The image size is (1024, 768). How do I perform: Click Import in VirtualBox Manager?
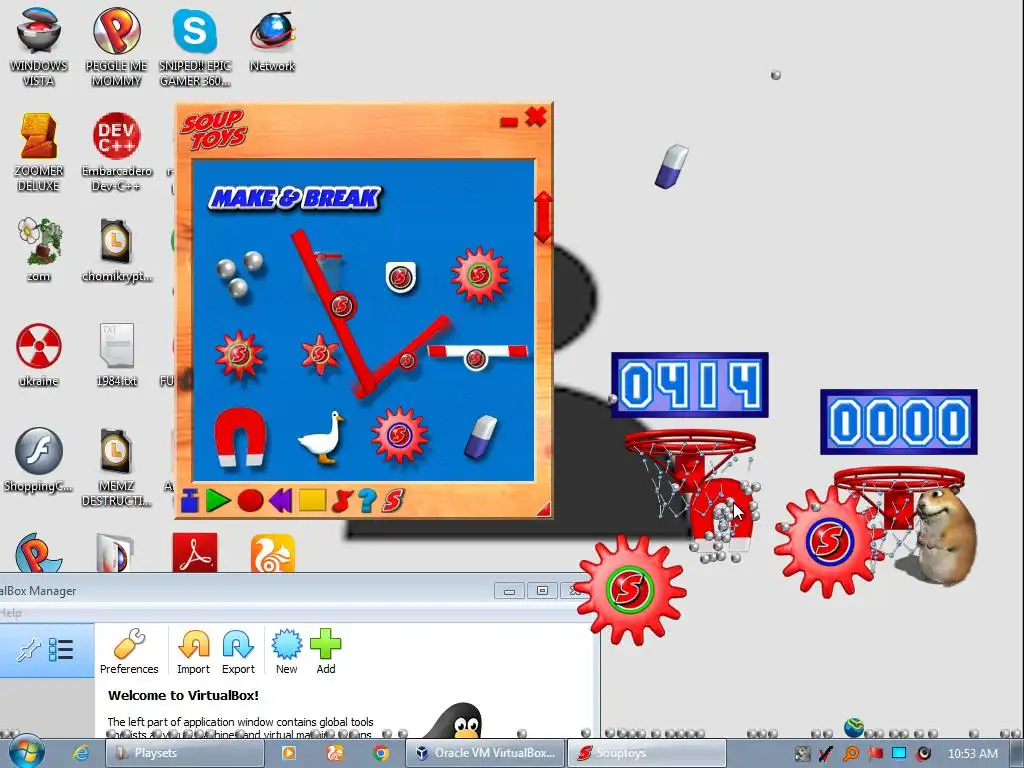[x=193, y=650]
